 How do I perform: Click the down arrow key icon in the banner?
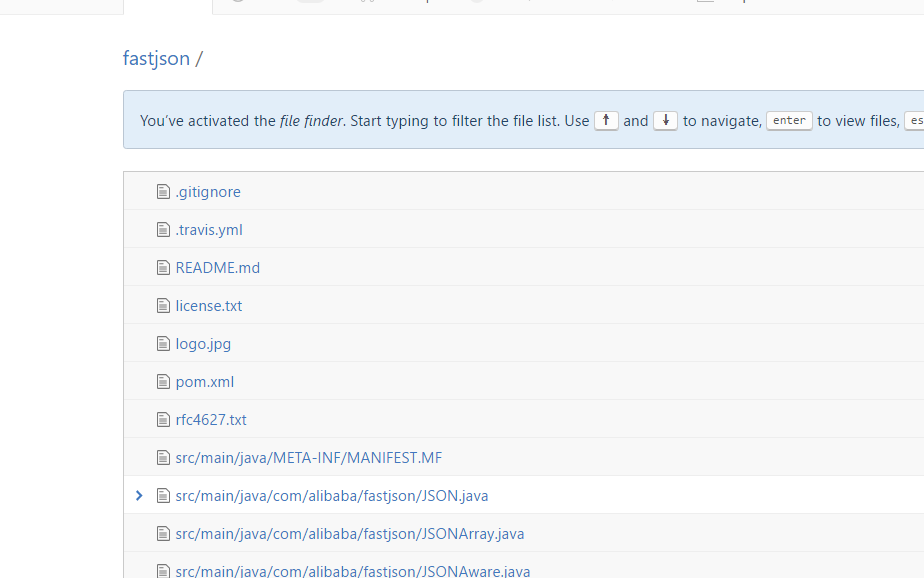(665, 119)
